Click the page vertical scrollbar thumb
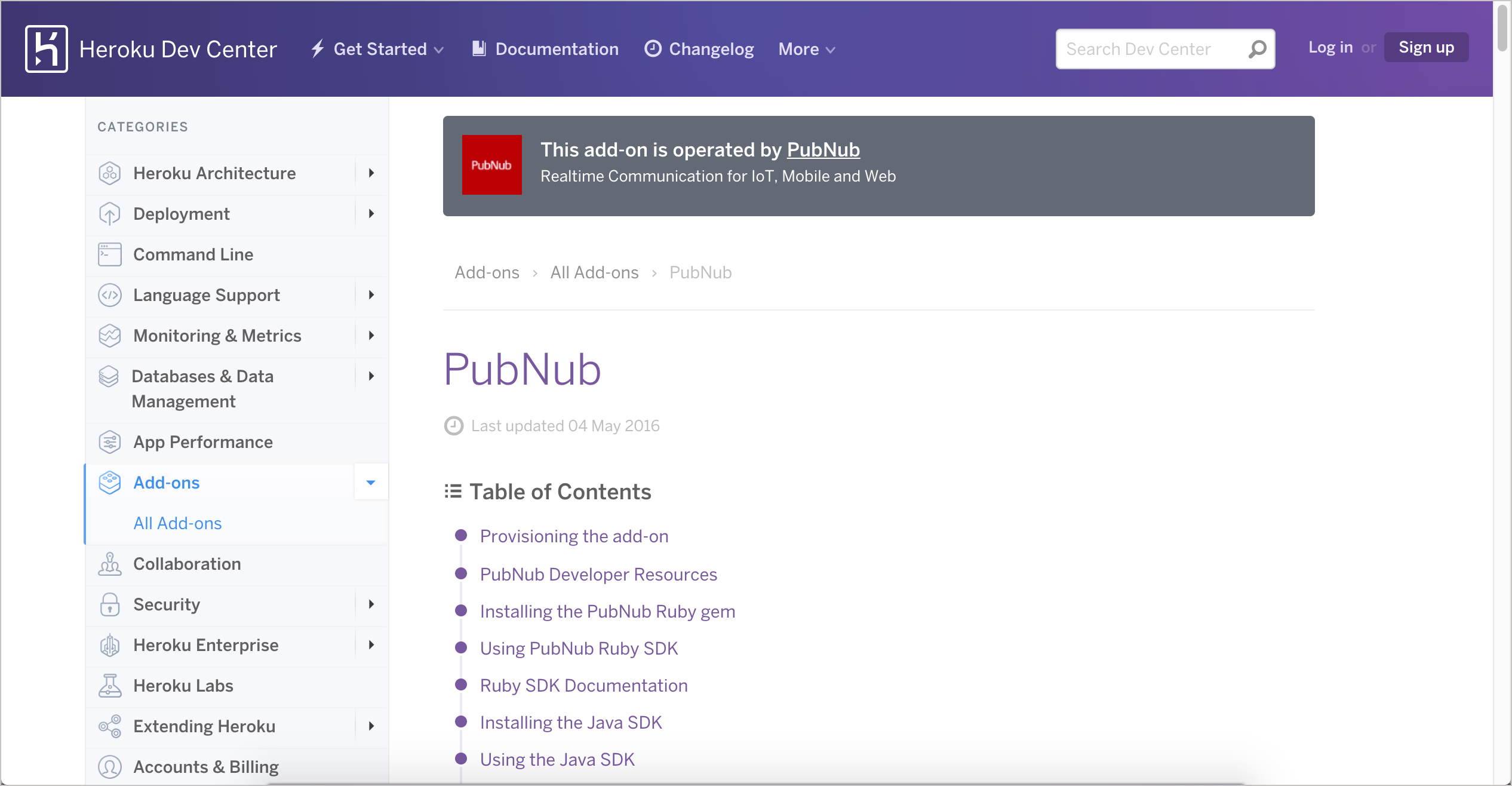The height and width of the screenshot is (786, 1512). 1502,27
